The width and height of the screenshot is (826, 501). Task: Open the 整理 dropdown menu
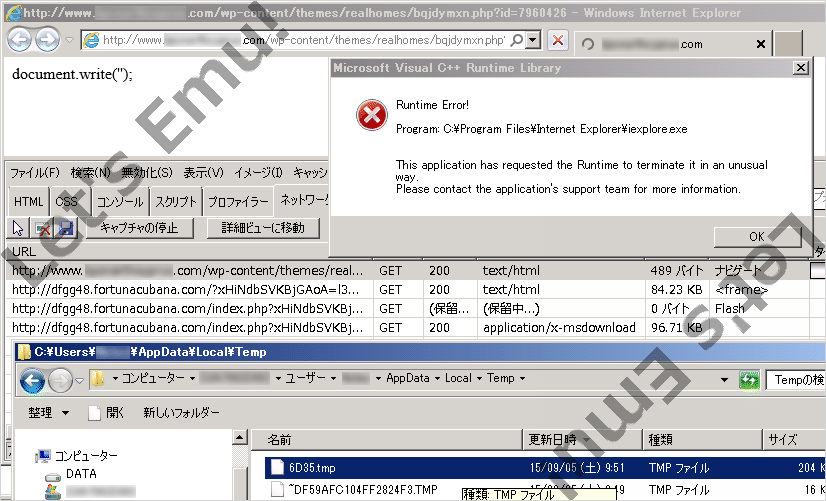click(x=48, y=412)
